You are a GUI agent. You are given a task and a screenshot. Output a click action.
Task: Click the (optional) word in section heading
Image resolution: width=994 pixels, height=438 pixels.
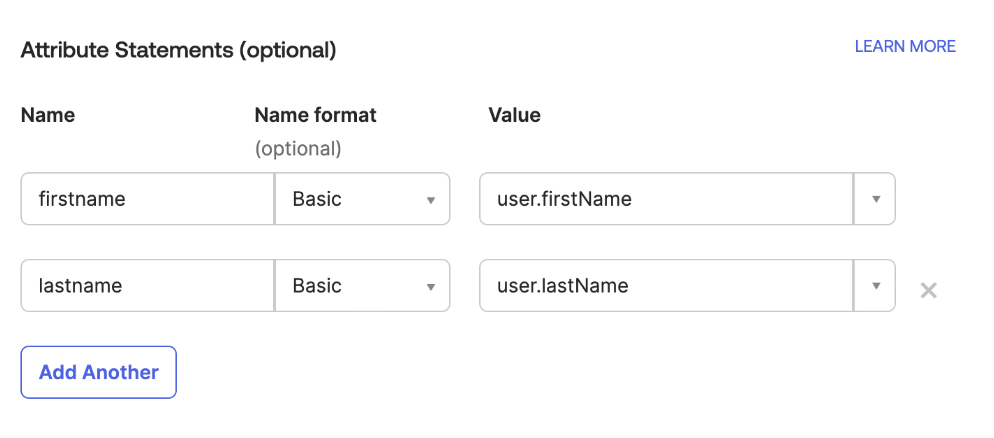287,50
